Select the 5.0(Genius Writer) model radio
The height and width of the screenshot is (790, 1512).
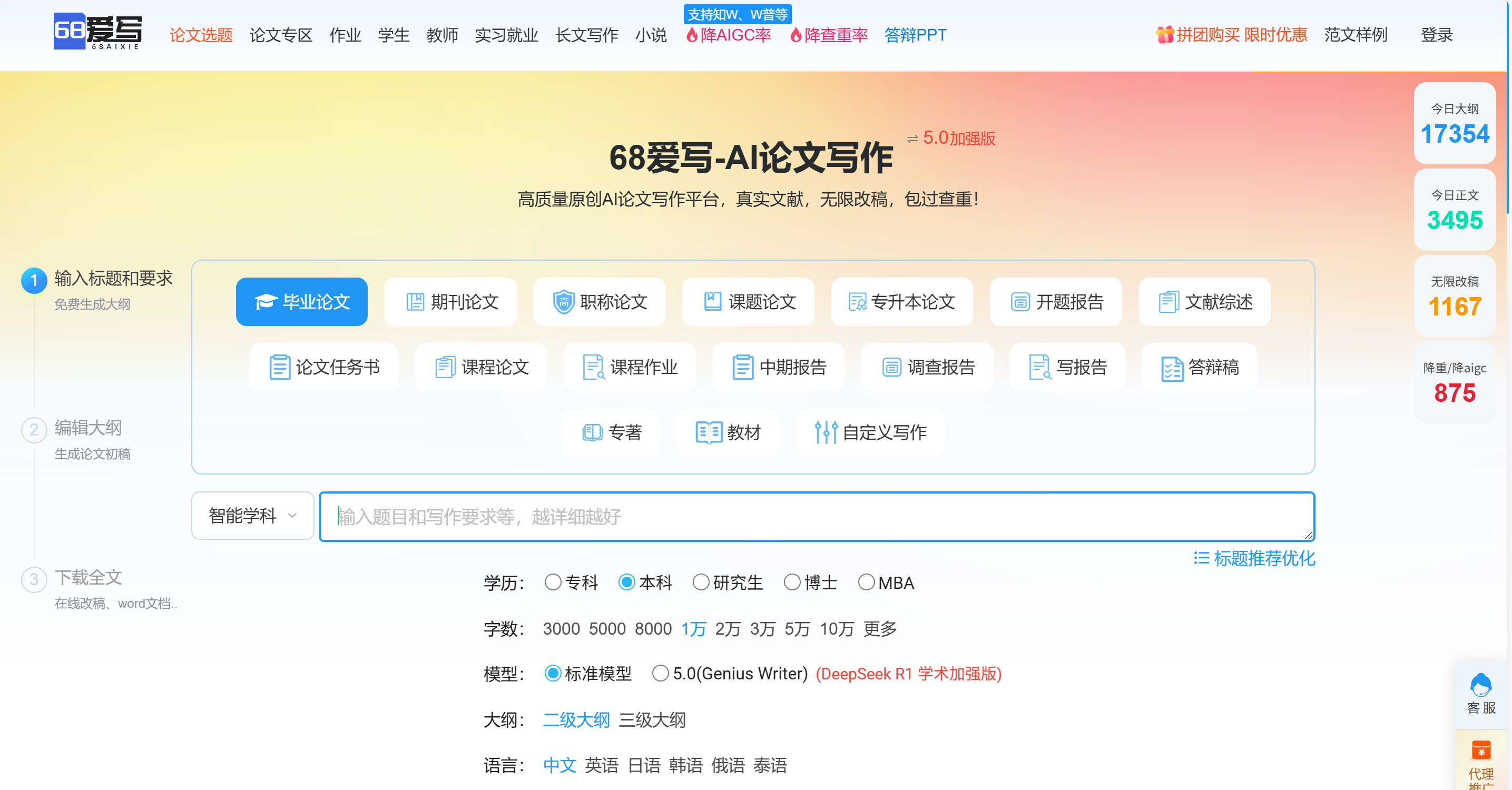pyautogui.click(x=660, y=673)
